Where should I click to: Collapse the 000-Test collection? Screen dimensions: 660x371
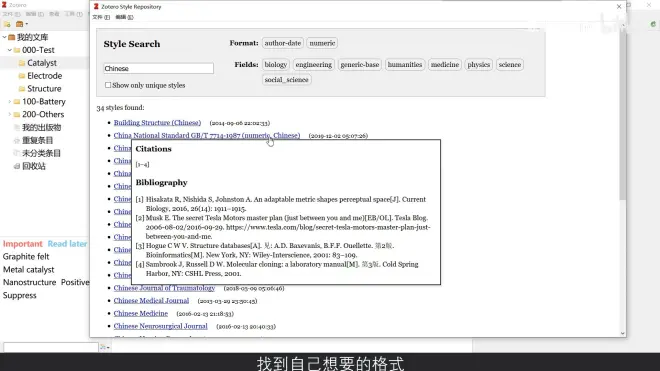tap(10, 50)
